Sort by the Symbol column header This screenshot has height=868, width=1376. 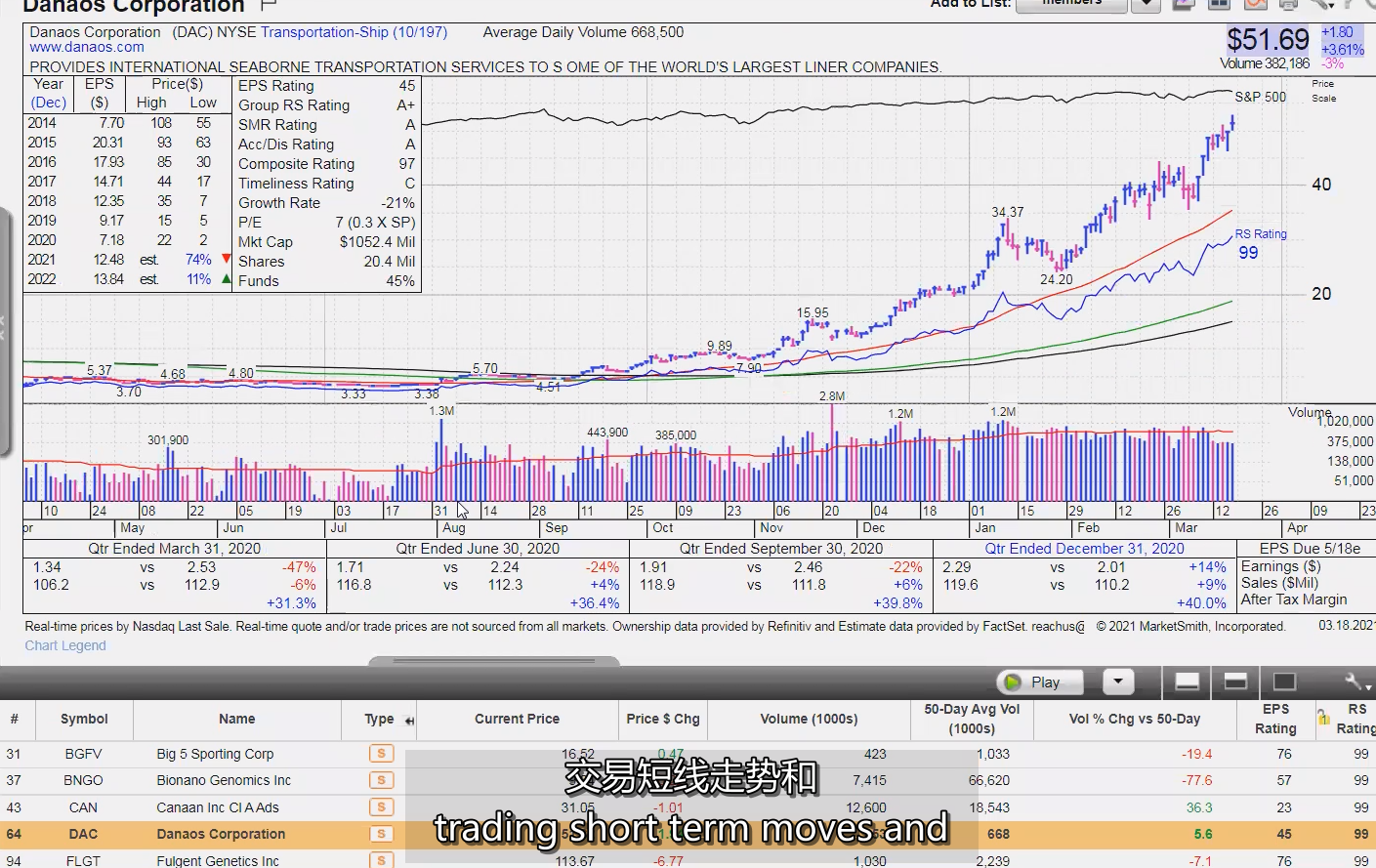point(84,719)
